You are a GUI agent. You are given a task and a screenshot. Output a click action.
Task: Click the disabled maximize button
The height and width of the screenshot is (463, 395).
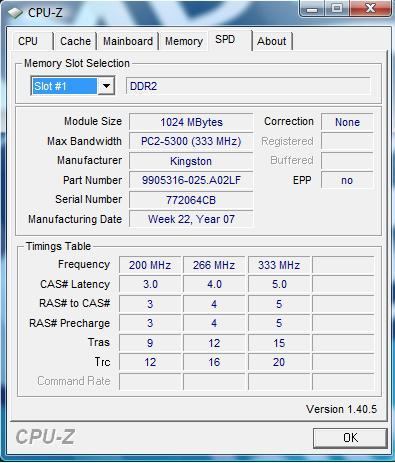[x=337, y=8]
